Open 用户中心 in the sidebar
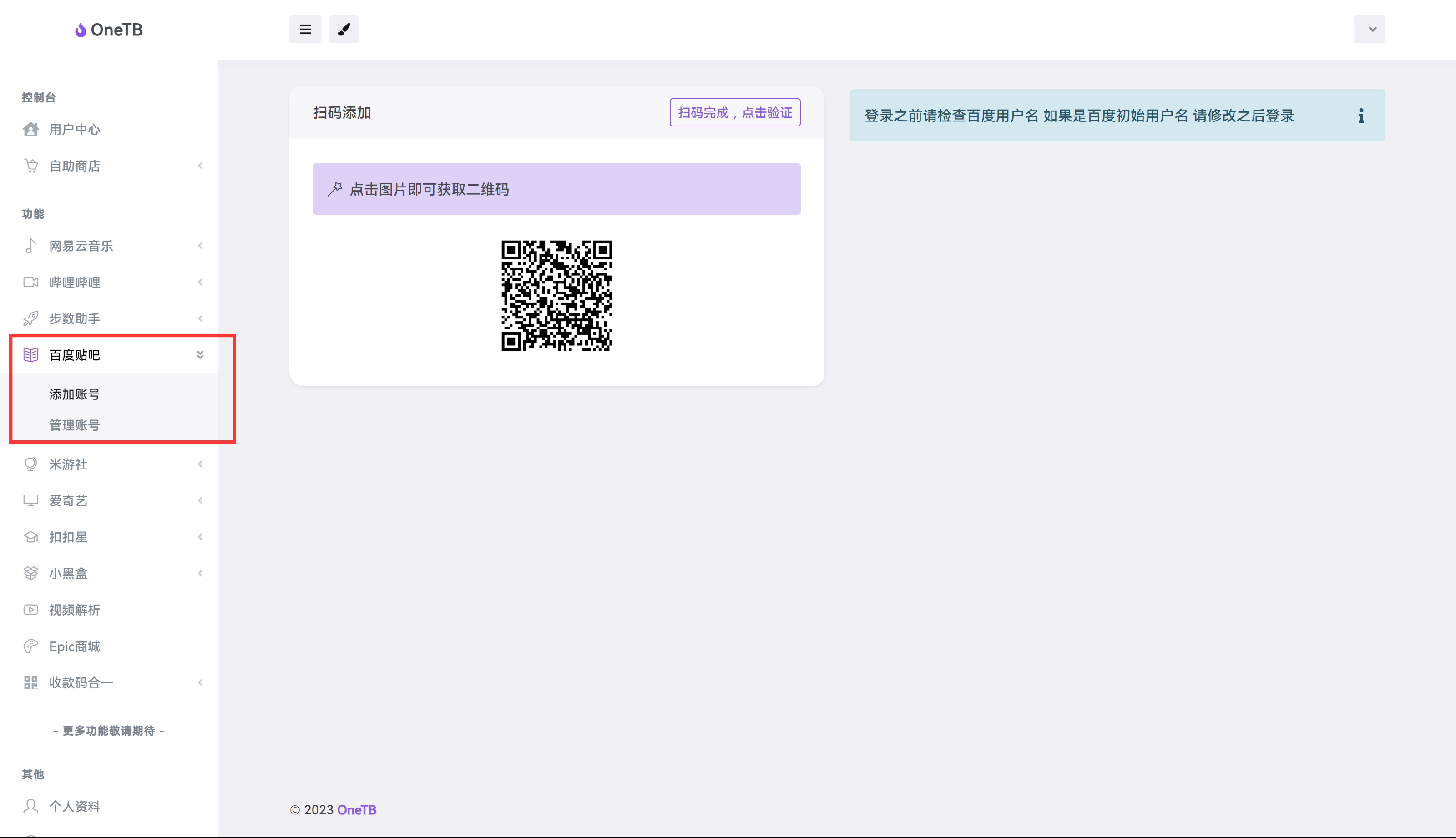Image resolution: width=1456 pixels, height=838 pixels. tap(74, 130)
